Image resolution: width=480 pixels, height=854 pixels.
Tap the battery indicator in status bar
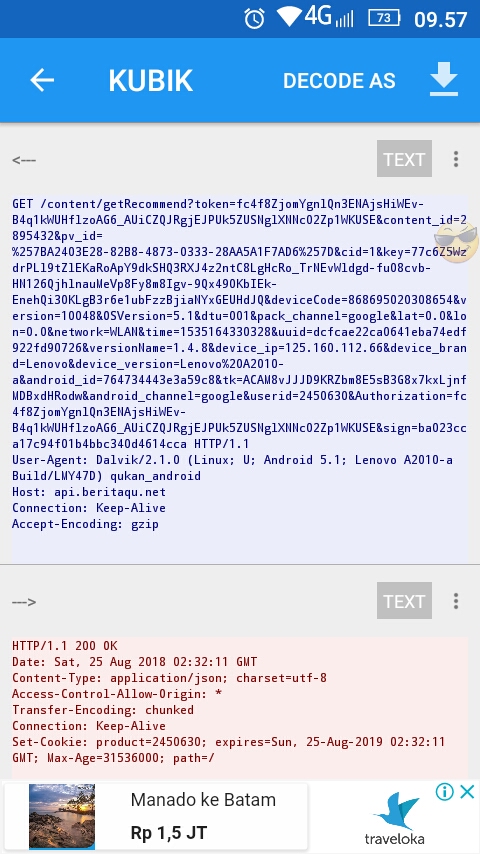[384, 18]
